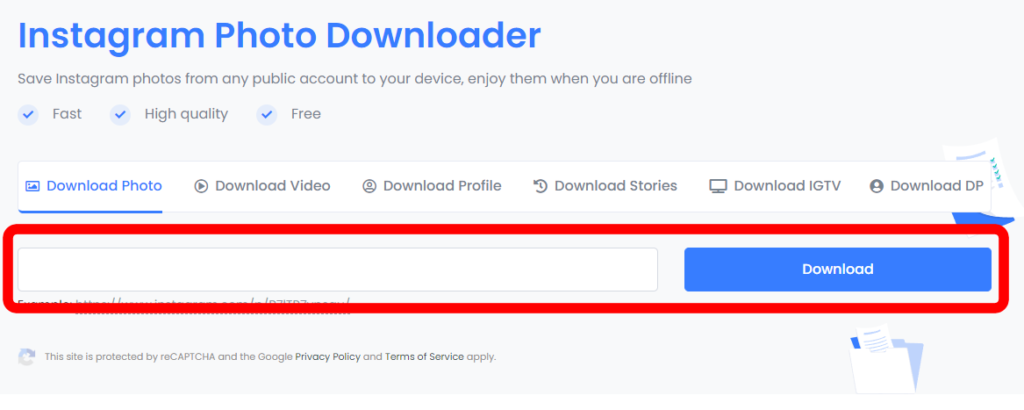Click the user avatar icon beside Download DP
Image resolution: width=1024 pixels, height=410 pixels.
tap(876, 186)
